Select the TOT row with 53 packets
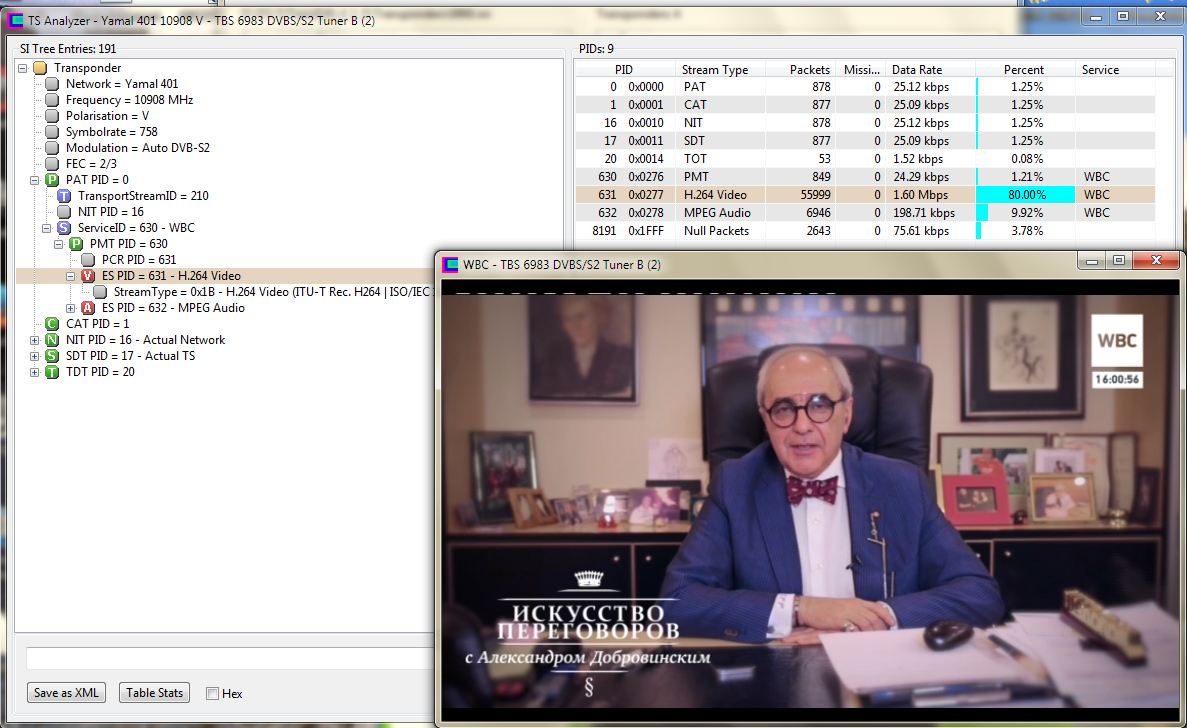 coord(865,159)
